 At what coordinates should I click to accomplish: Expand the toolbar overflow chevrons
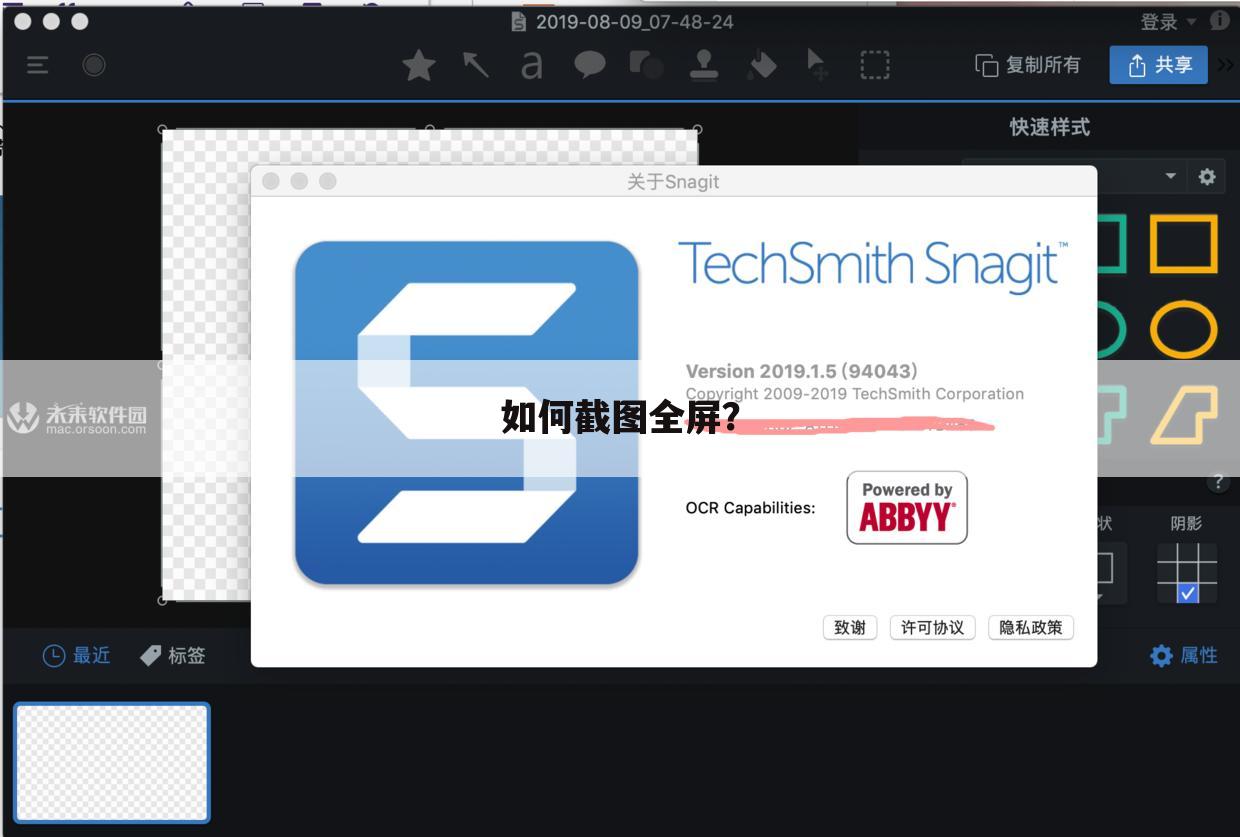(x=1226, y=66)
